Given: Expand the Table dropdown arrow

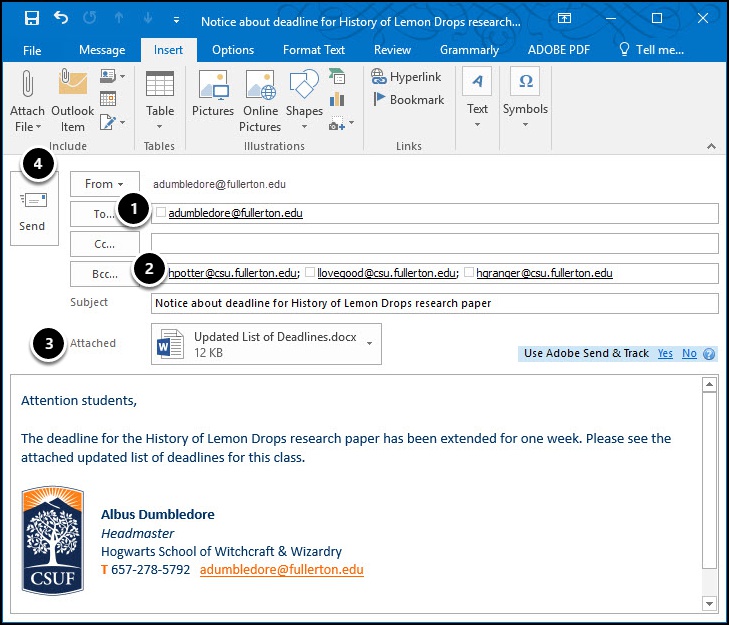Looking at the screenshot, I should point(159,126).
